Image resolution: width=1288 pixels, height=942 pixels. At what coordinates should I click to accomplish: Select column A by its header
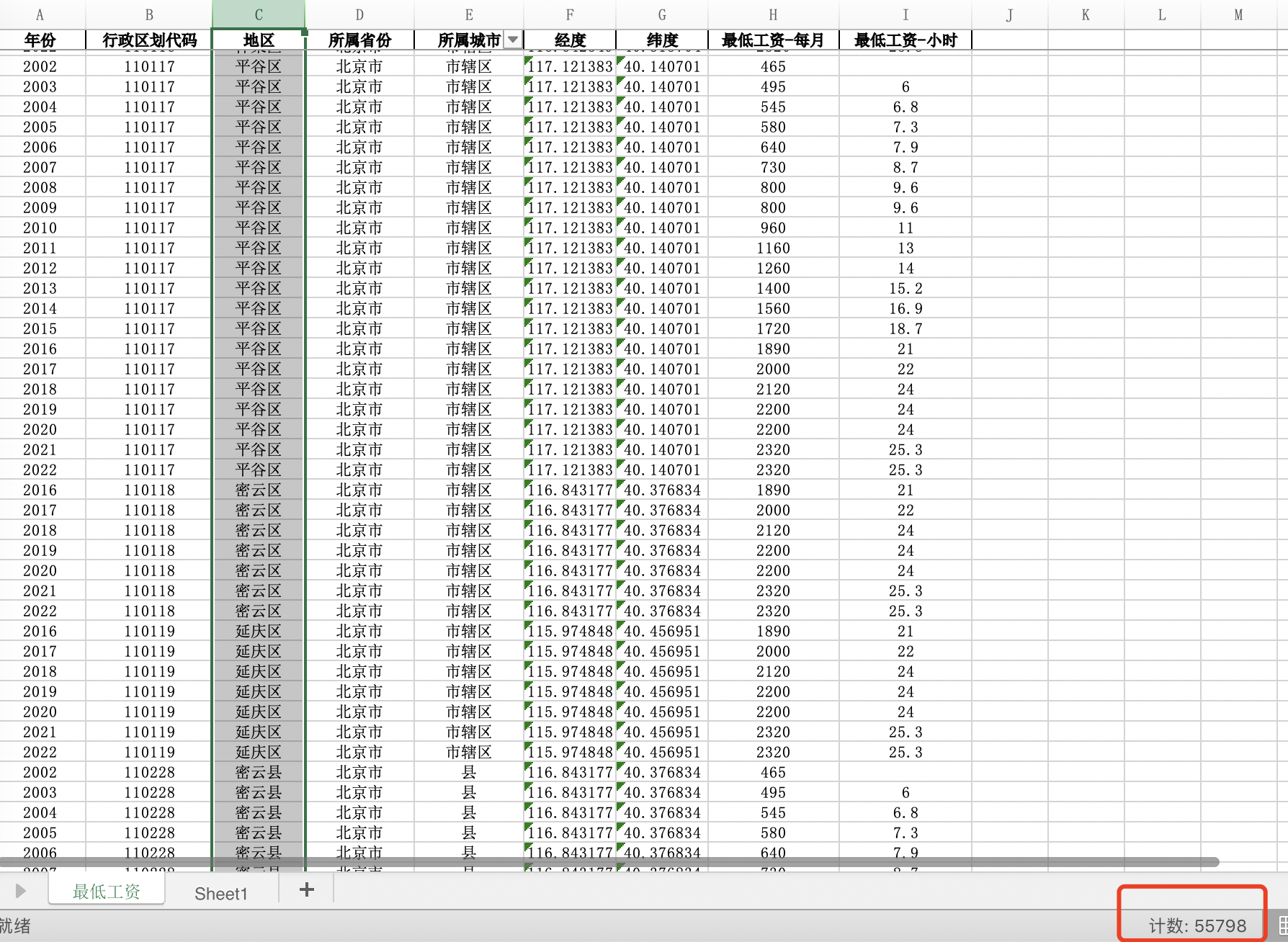pyautogui.click(x=40, y=14)
